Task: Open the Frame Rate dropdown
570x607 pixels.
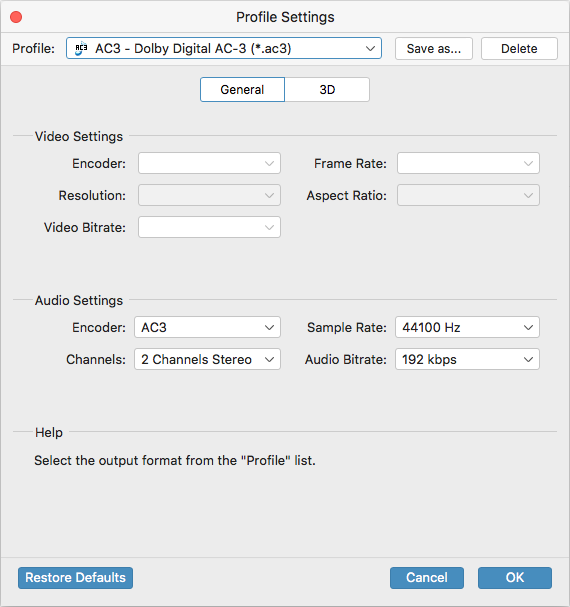Action: point(468,163)
